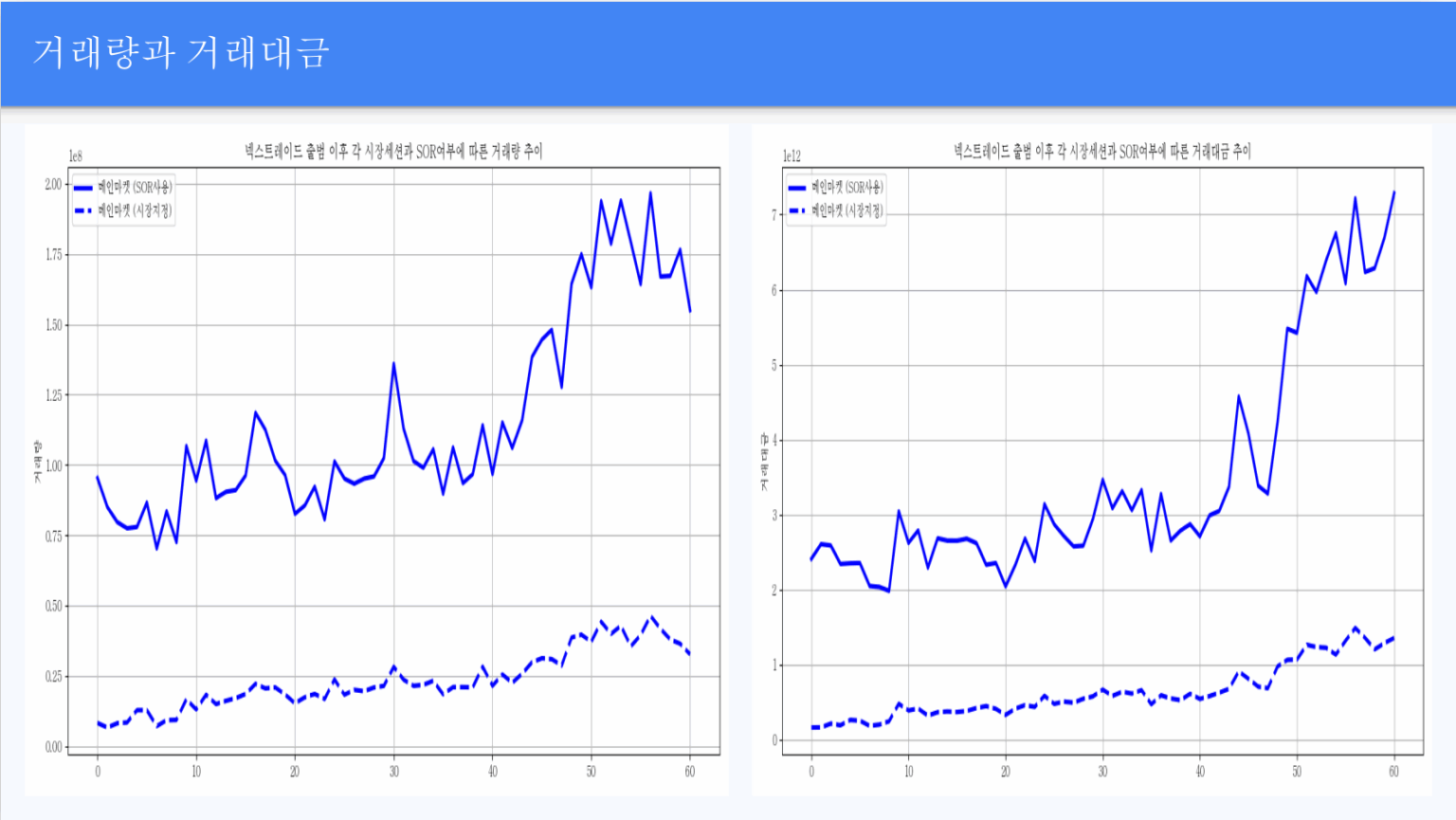Select the left chart title about 거래량 추이
1456x820 pixels.
[x=393, y=151]
